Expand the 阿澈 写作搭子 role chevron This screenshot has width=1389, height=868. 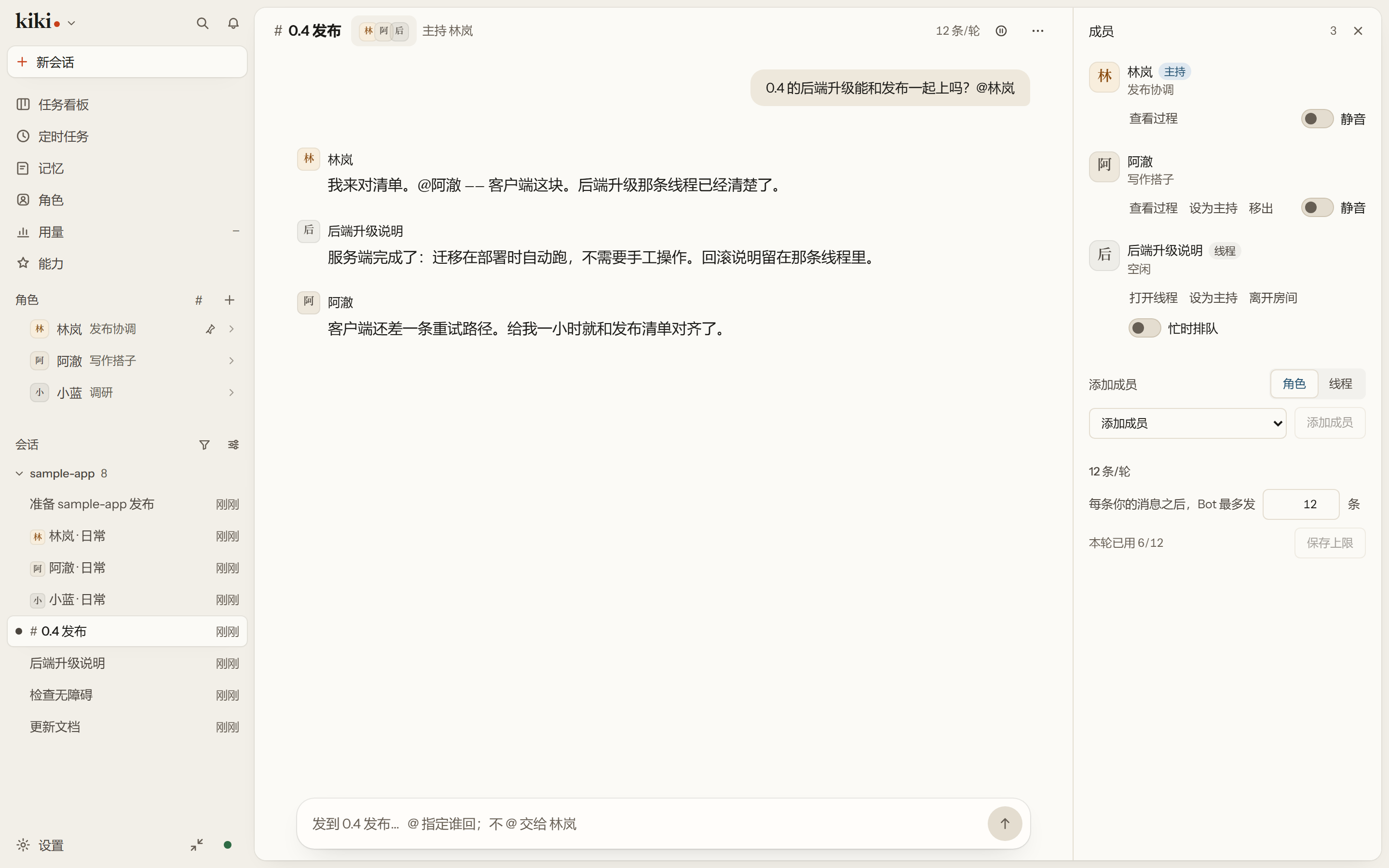tap(231, 361)
